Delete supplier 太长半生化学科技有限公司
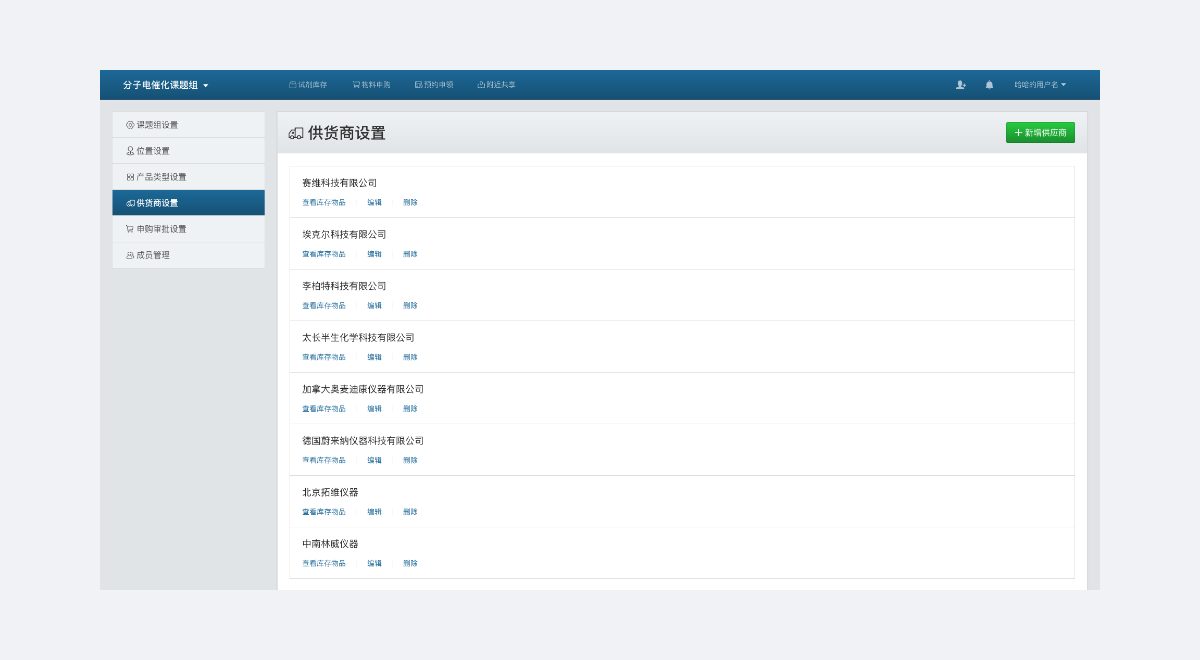 pos(410,357)
